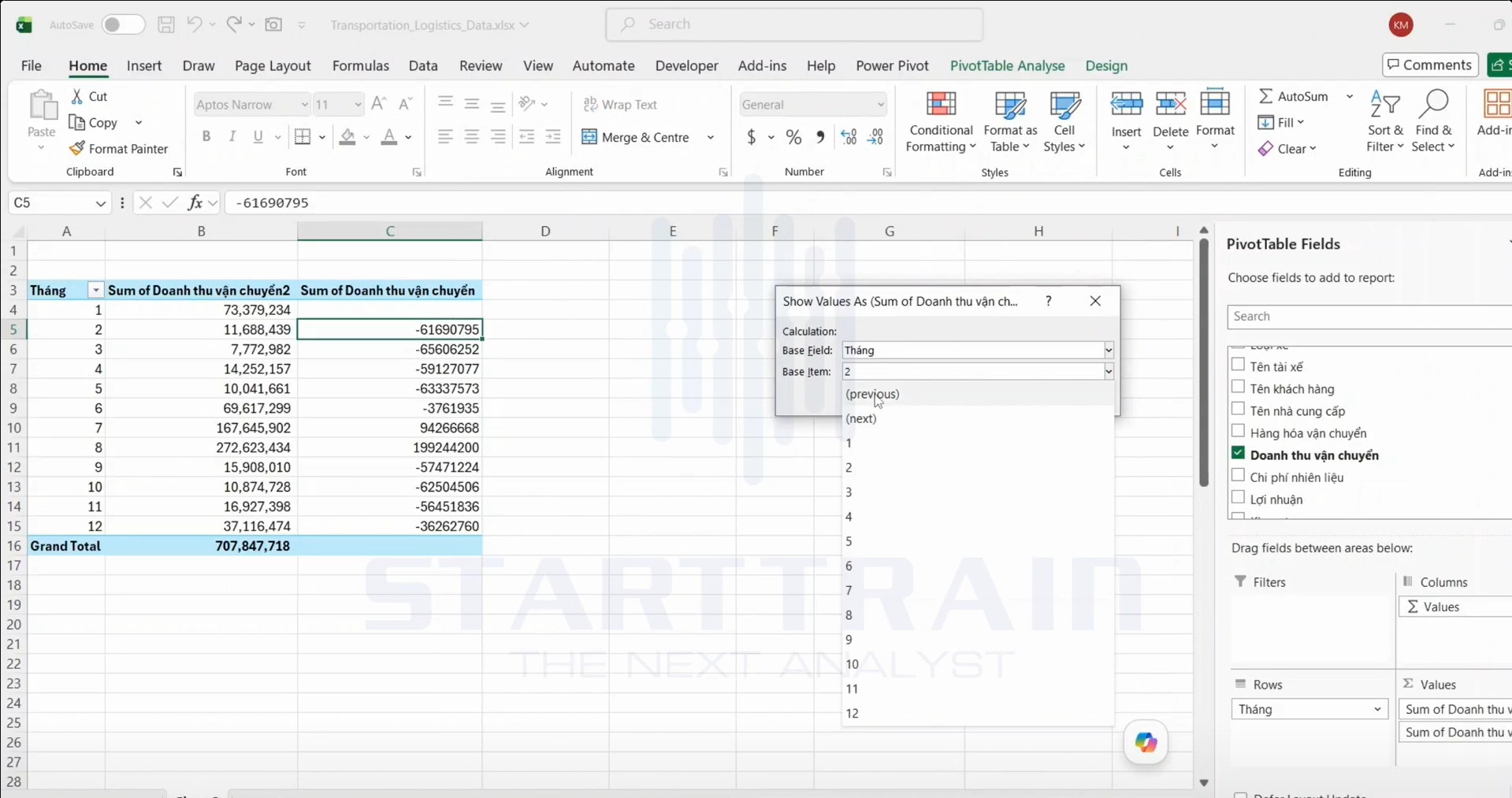Check the Lợi nhuận field
Viewport: 1512px width, 798px height.
point(1239,497)
